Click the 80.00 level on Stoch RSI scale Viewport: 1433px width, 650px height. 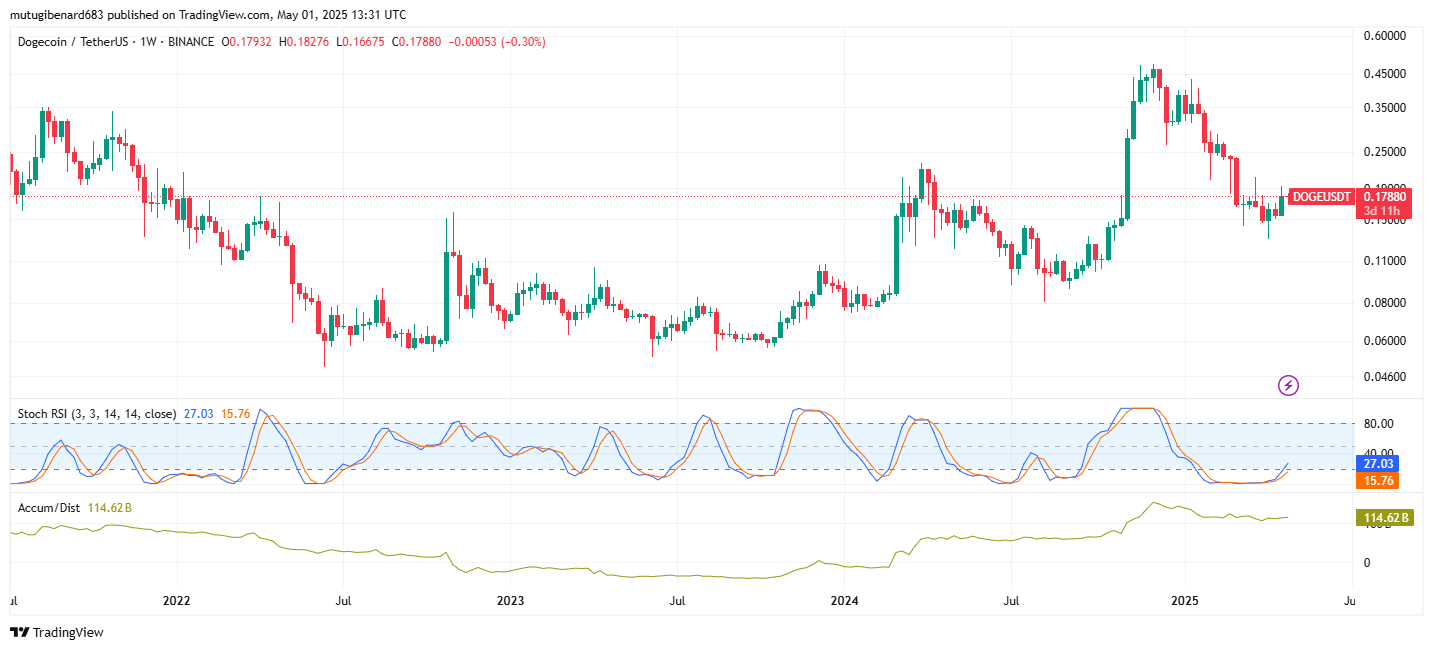click(1380, 424)
